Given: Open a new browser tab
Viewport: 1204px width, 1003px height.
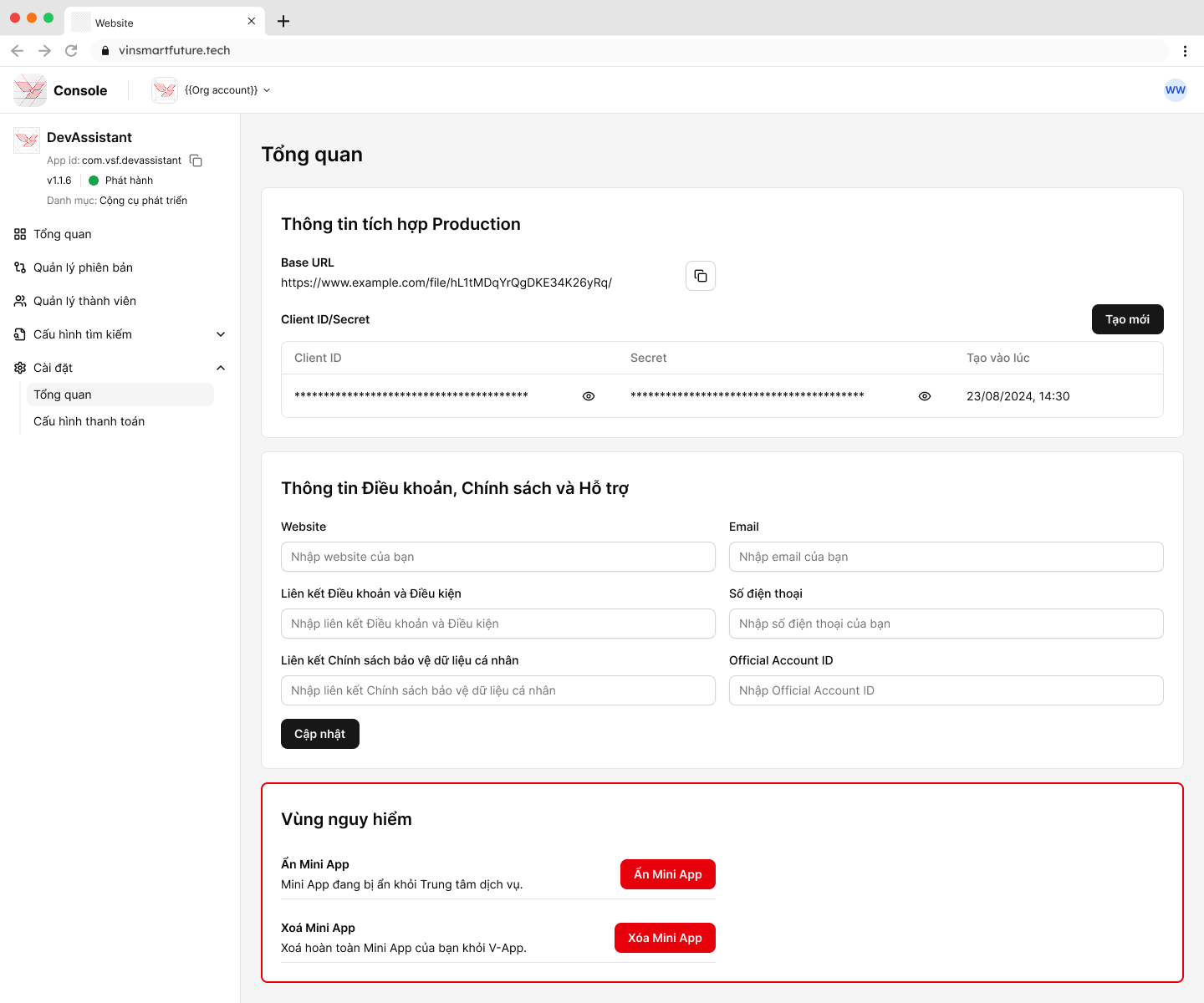Looking at the screenshot, I should pyautogui.click(x=283, y=22).
